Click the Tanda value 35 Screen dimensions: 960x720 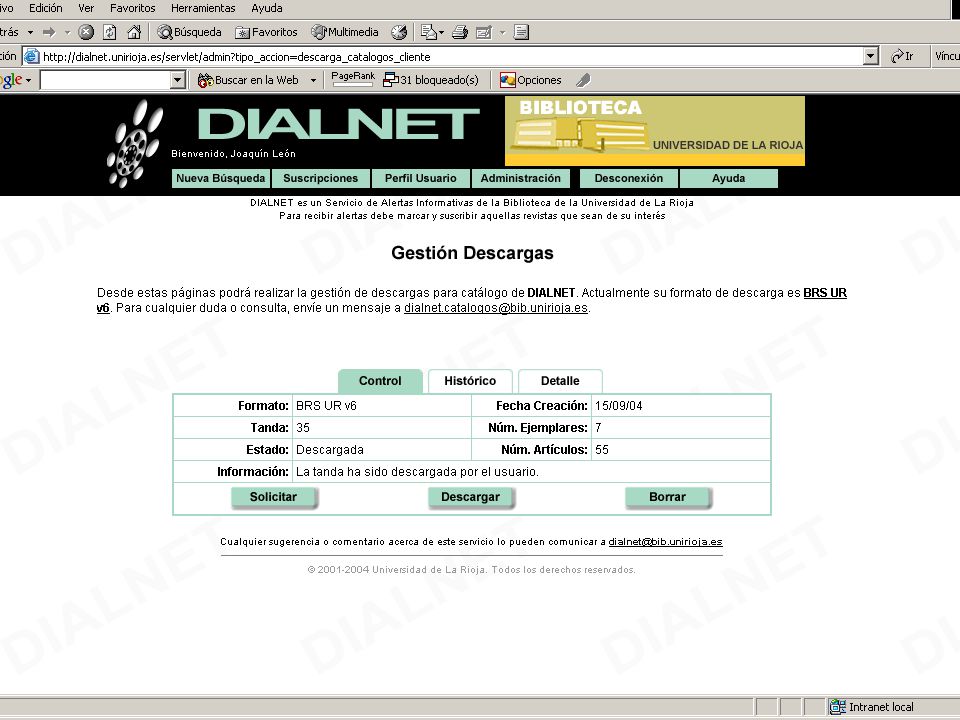coord(303,428)
